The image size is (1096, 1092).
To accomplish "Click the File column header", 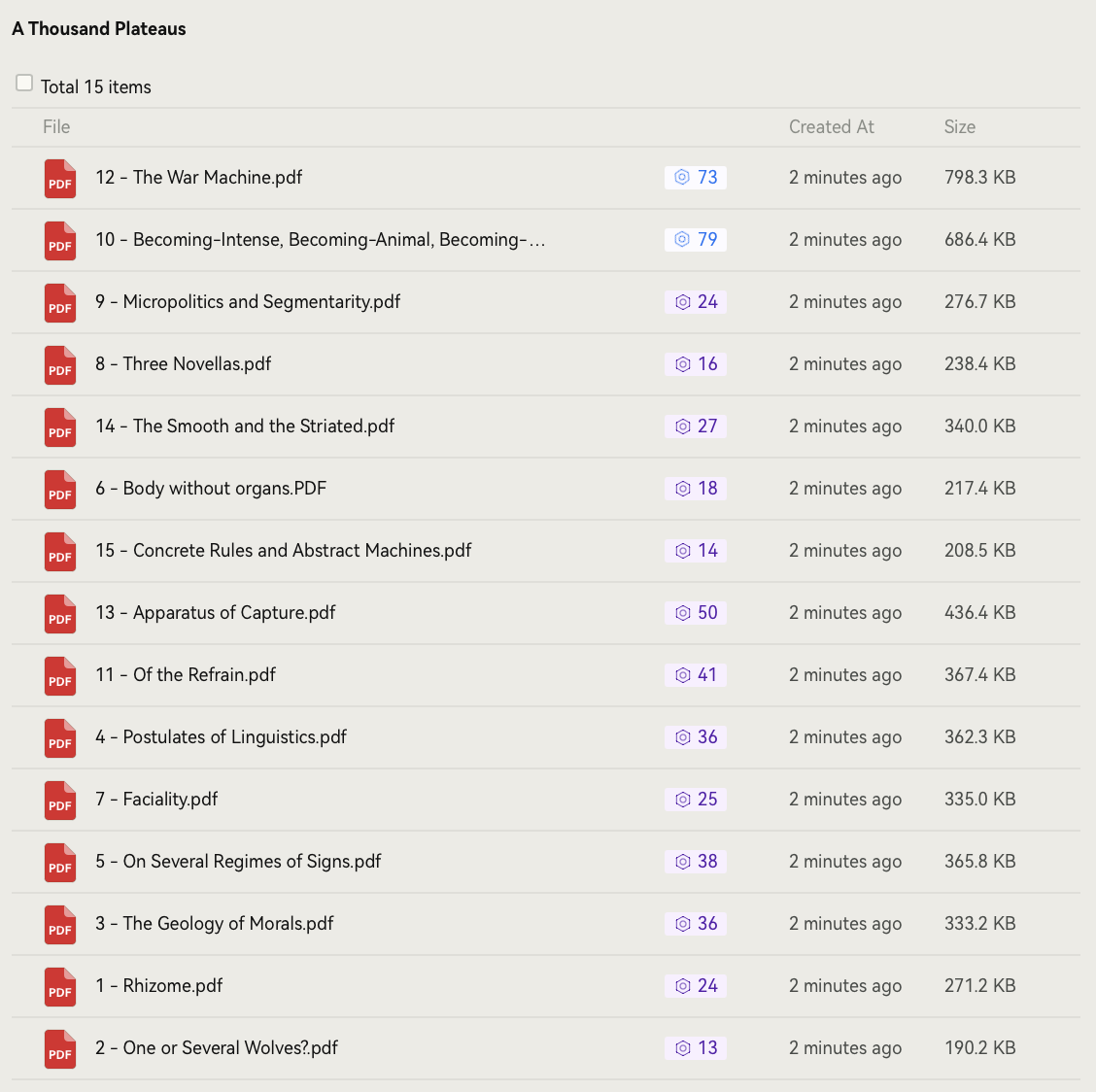I will (x=56, y=126).
